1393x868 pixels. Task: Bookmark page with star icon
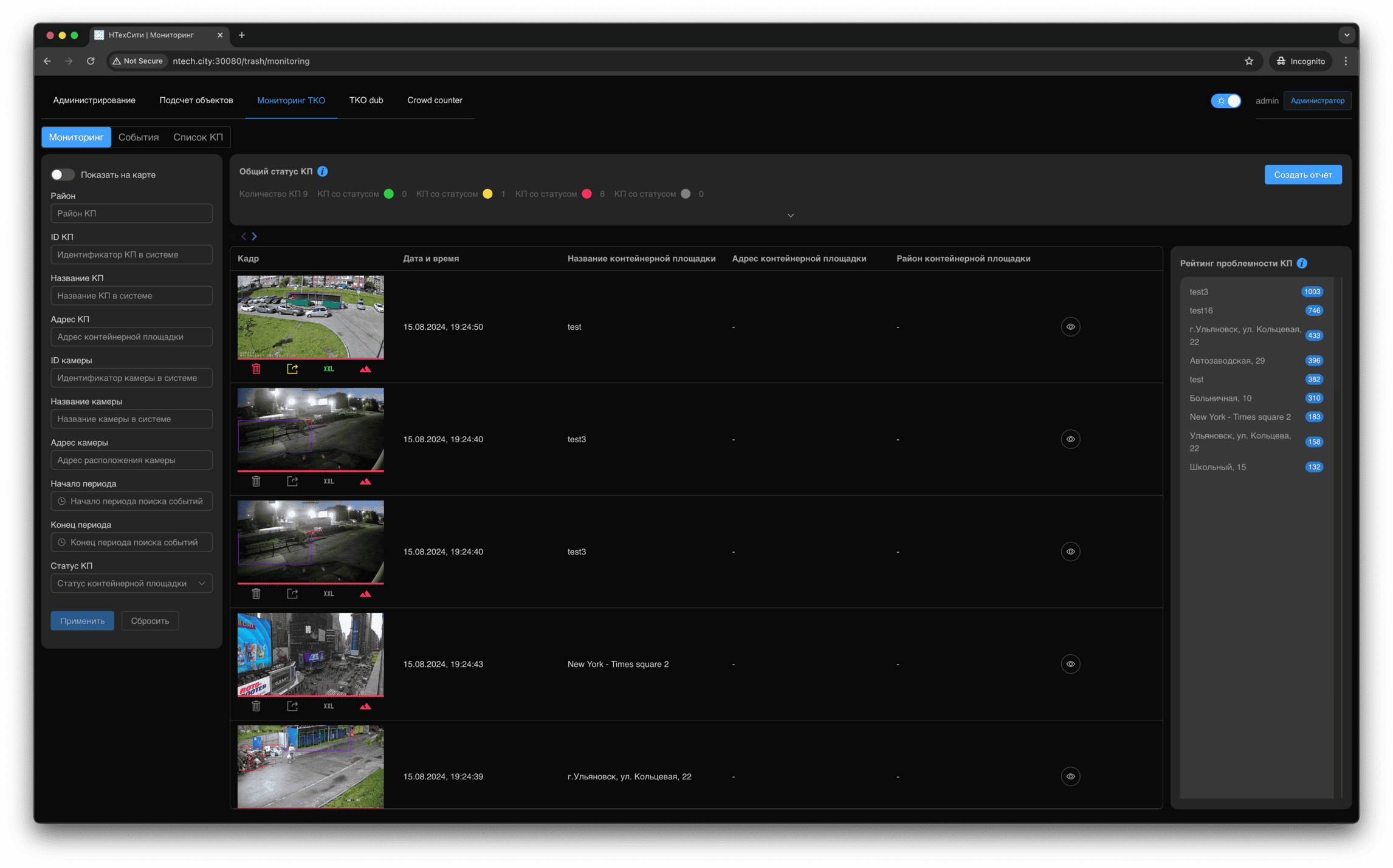pos(1249,61)
